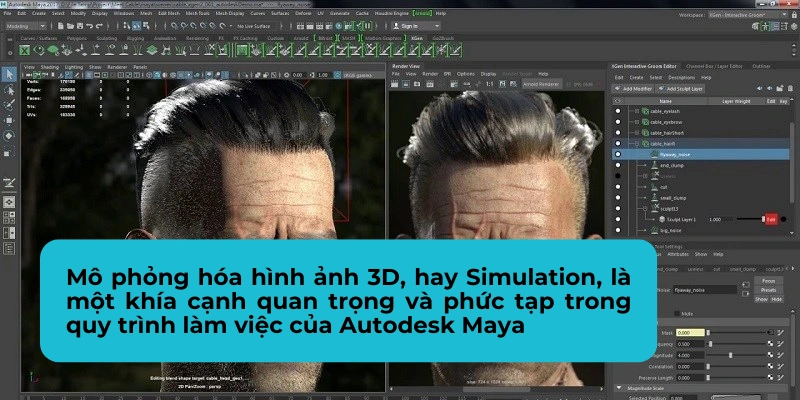
Task: Click the 1:1 real size icon in Render View
Action: coord(489,84)
